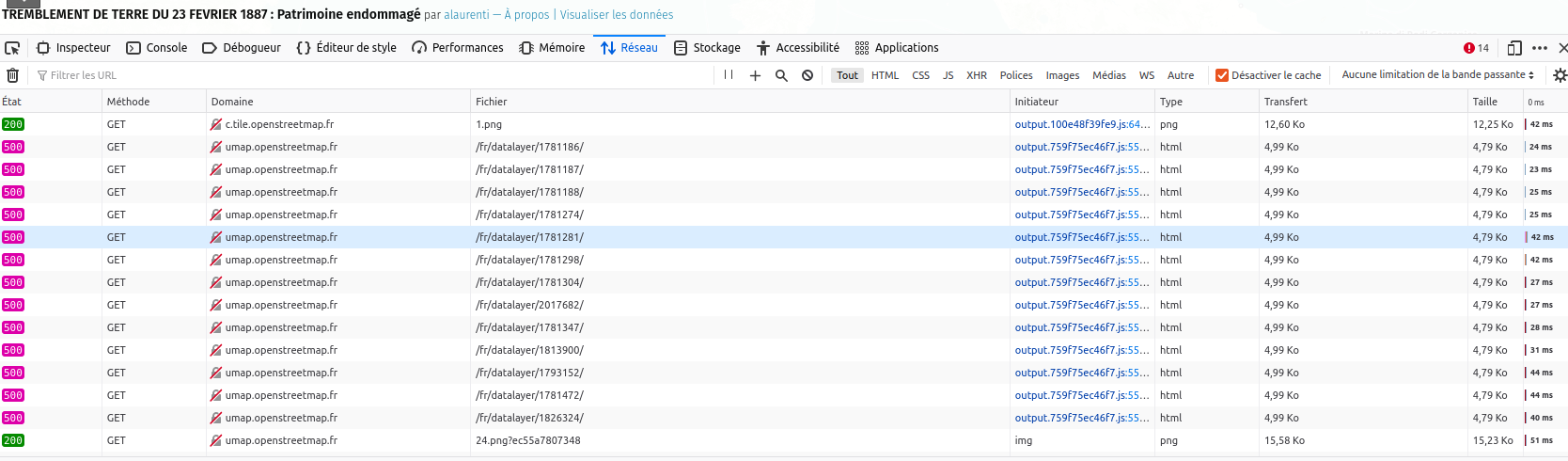
Task: Switch to the Console tab
Action: click(157, 48)
